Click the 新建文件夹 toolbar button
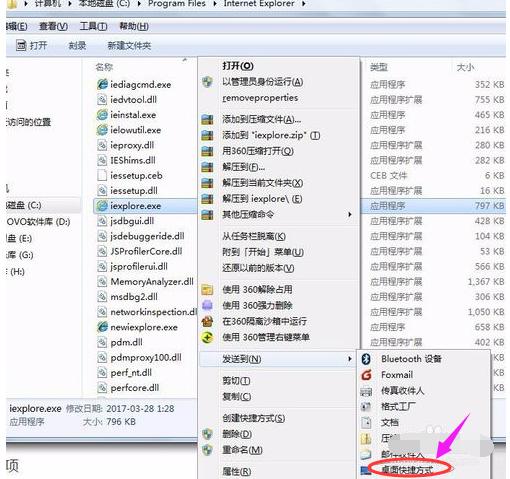Screen dimensions: 510x479 click(129, 46)
